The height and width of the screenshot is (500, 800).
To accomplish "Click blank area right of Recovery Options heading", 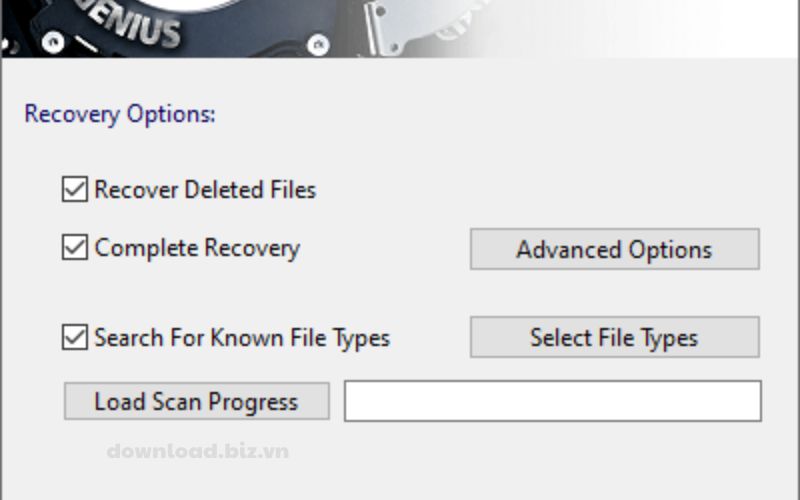I will pyautogui.click(x=500, y=114).
